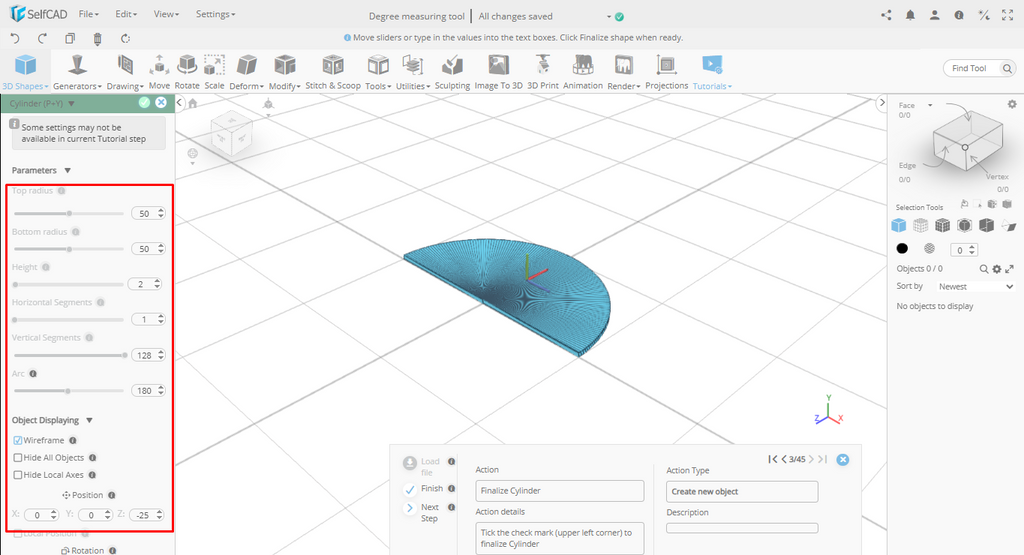The width and height of the screenshot is (1024, 555).
Task: Toggle the wireframe sphere display mode
Action: 929,249
